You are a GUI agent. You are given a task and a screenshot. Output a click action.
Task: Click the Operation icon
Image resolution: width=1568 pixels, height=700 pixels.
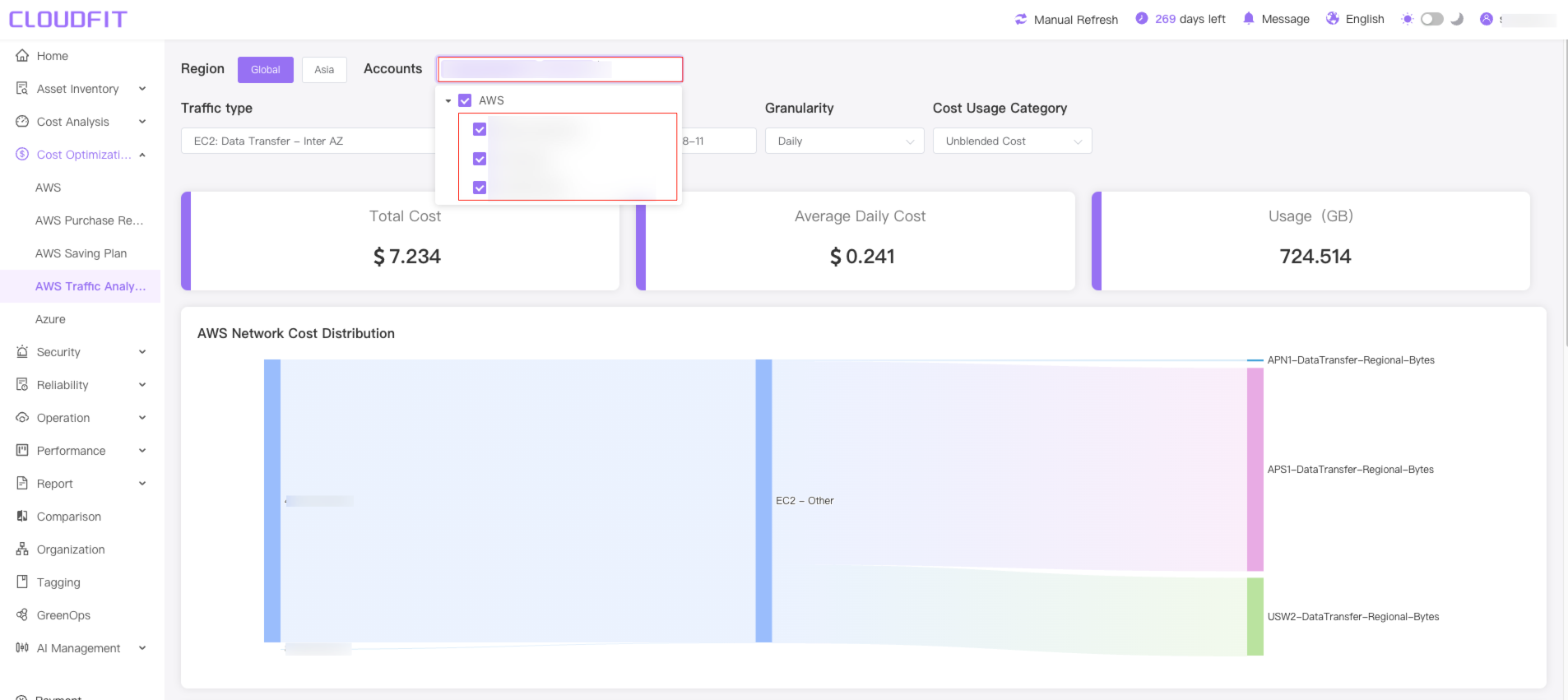click(22, 417)
